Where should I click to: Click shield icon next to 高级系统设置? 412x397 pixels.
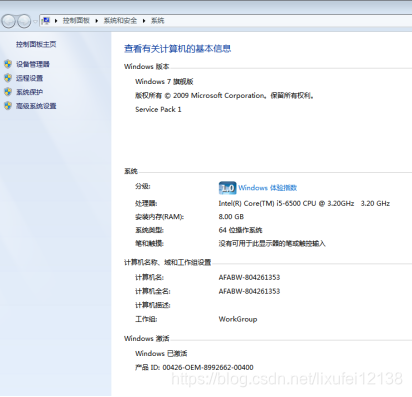tap(8, 106)
